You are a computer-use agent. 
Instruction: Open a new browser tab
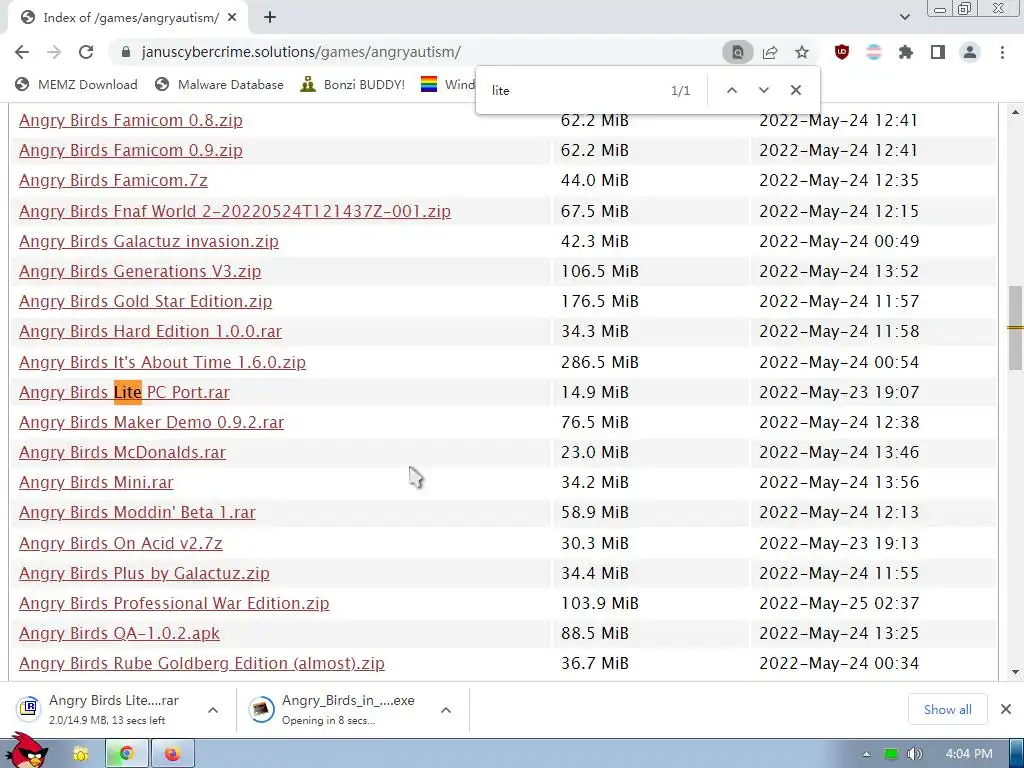tap(270, 18)
